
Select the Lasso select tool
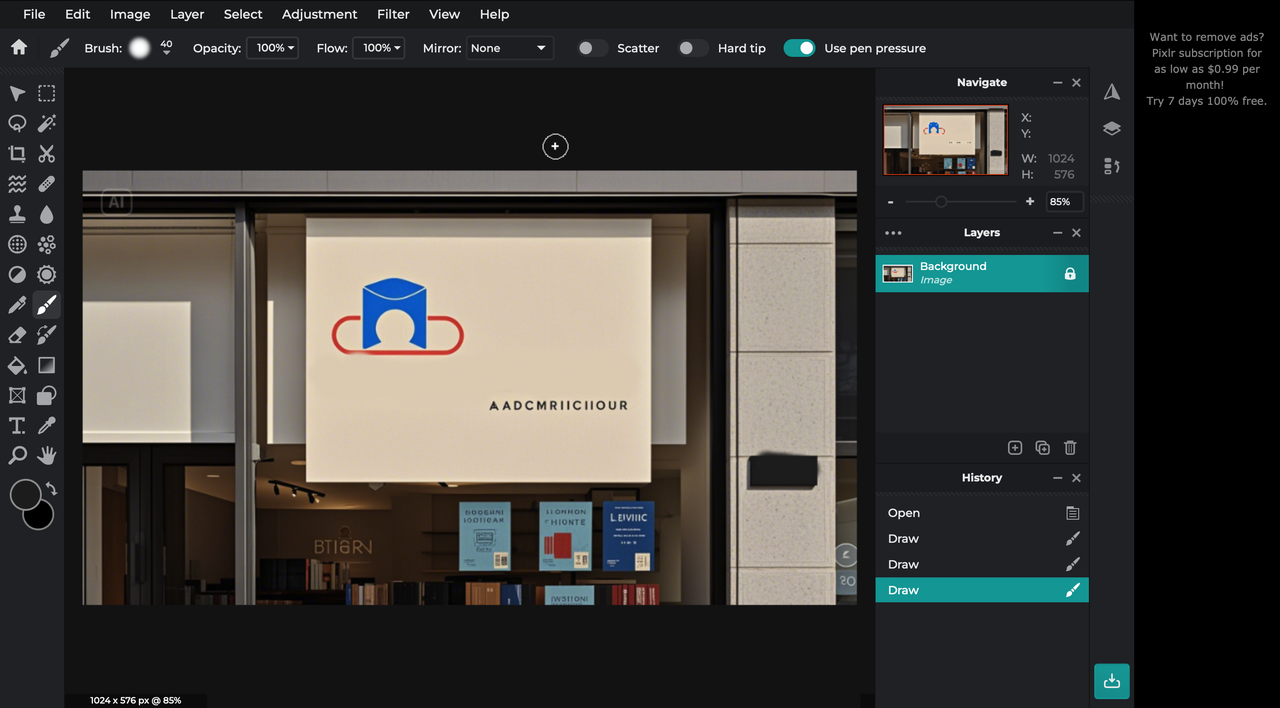coord(17,124)
